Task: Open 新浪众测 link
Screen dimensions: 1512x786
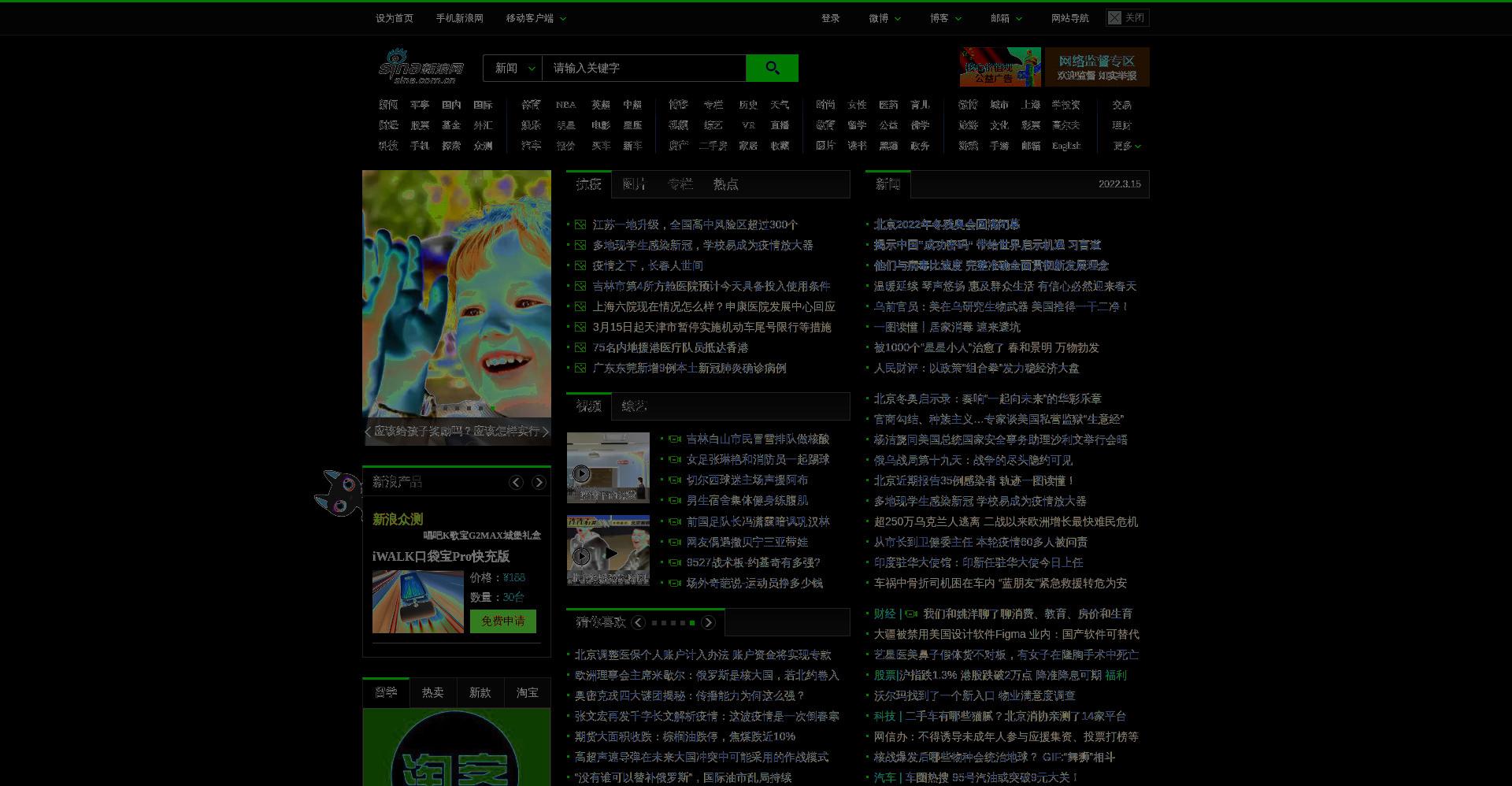Action: [398, 519]
